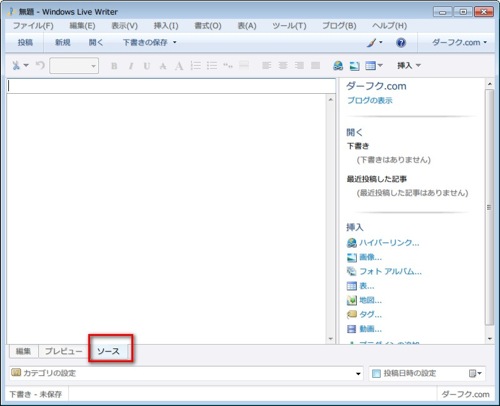Expand the paintbrush dropdown arrow
500x406 pixels.
(x=381, y=42)
